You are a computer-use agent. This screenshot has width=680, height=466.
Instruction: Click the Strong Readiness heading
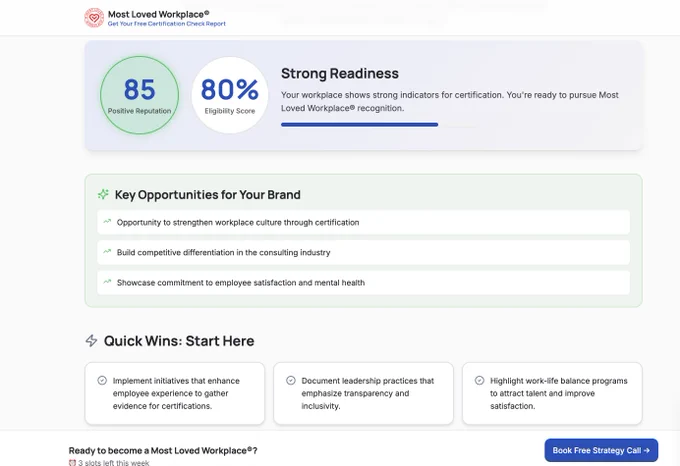point(340,73)
